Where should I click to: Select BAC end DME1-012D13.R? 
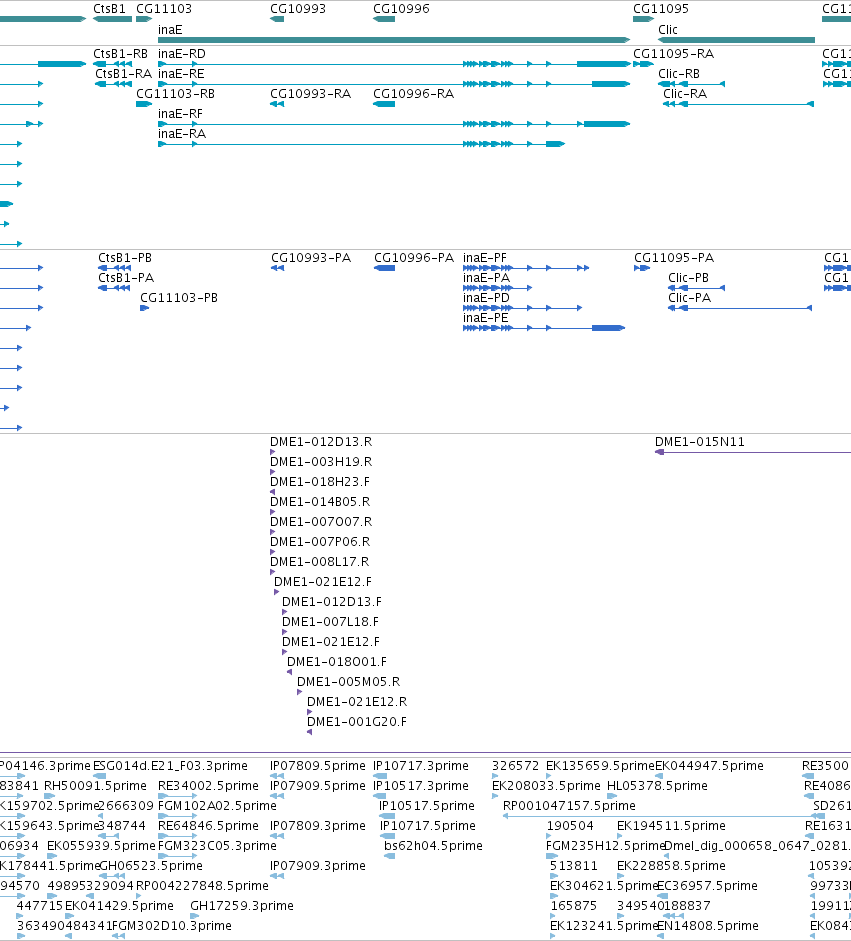272,452
